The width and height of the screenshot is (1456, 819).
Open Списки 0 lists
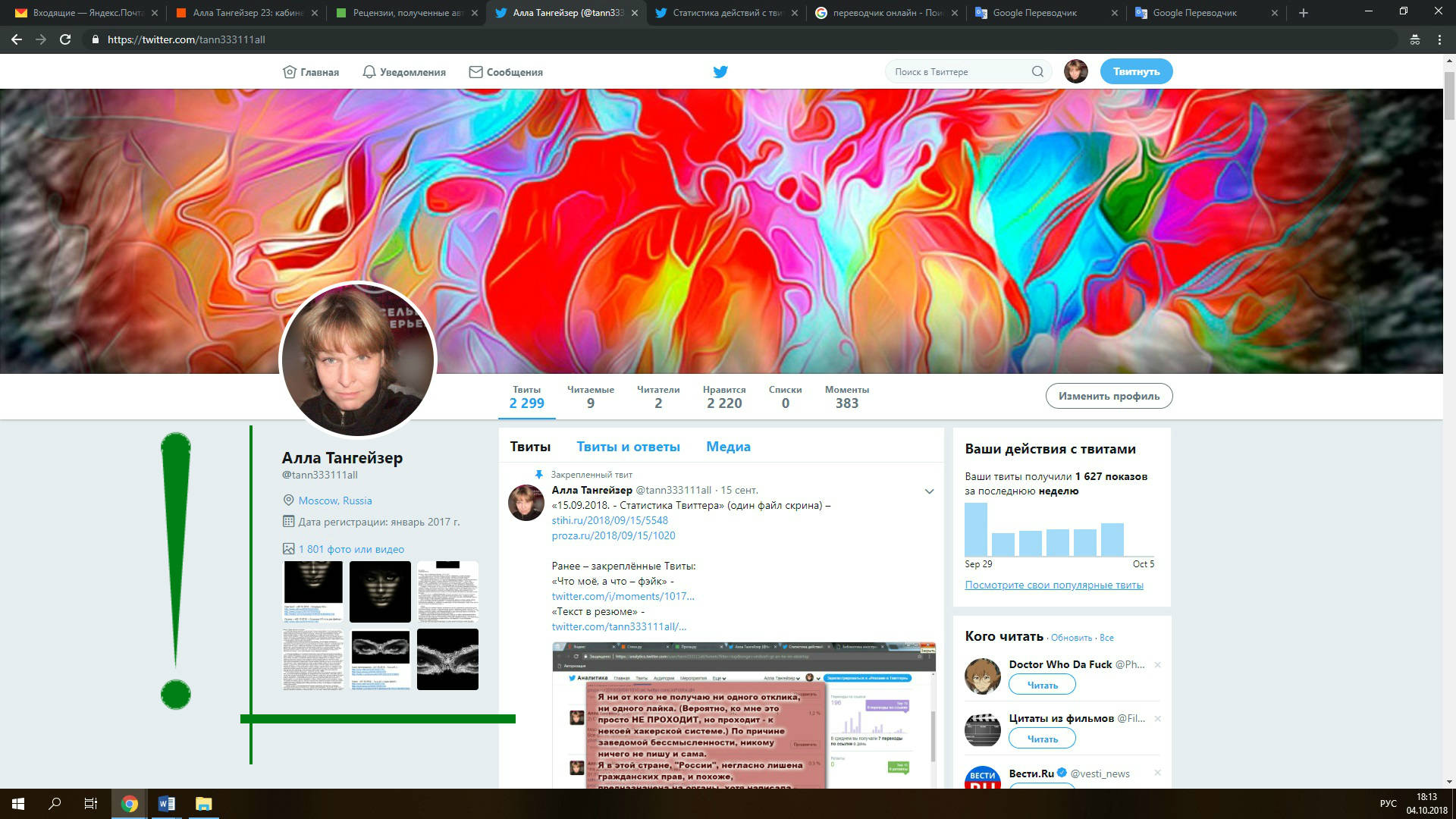[785, 397]
